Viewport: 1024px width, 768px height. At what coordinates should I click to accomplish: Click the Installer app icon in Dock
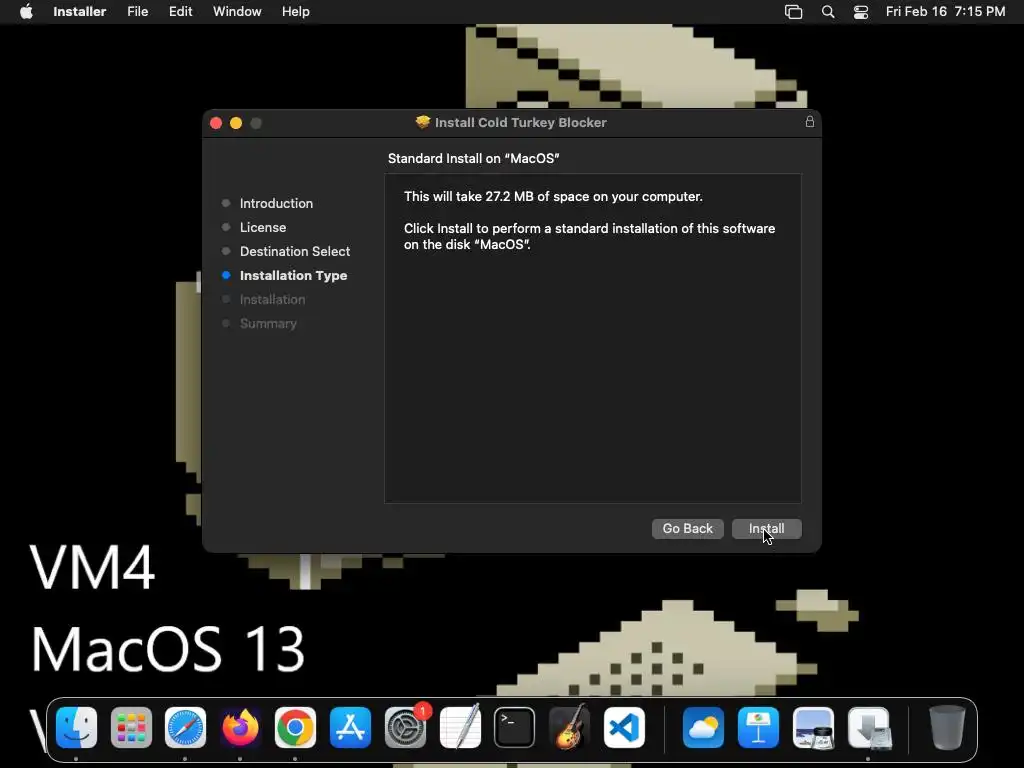coord(869,728)
